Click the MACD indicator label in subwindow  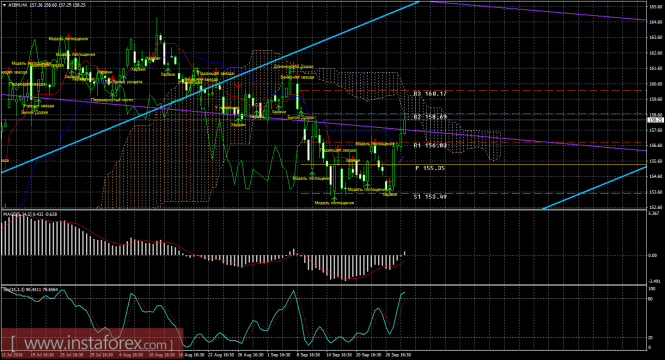pos(30,214)
